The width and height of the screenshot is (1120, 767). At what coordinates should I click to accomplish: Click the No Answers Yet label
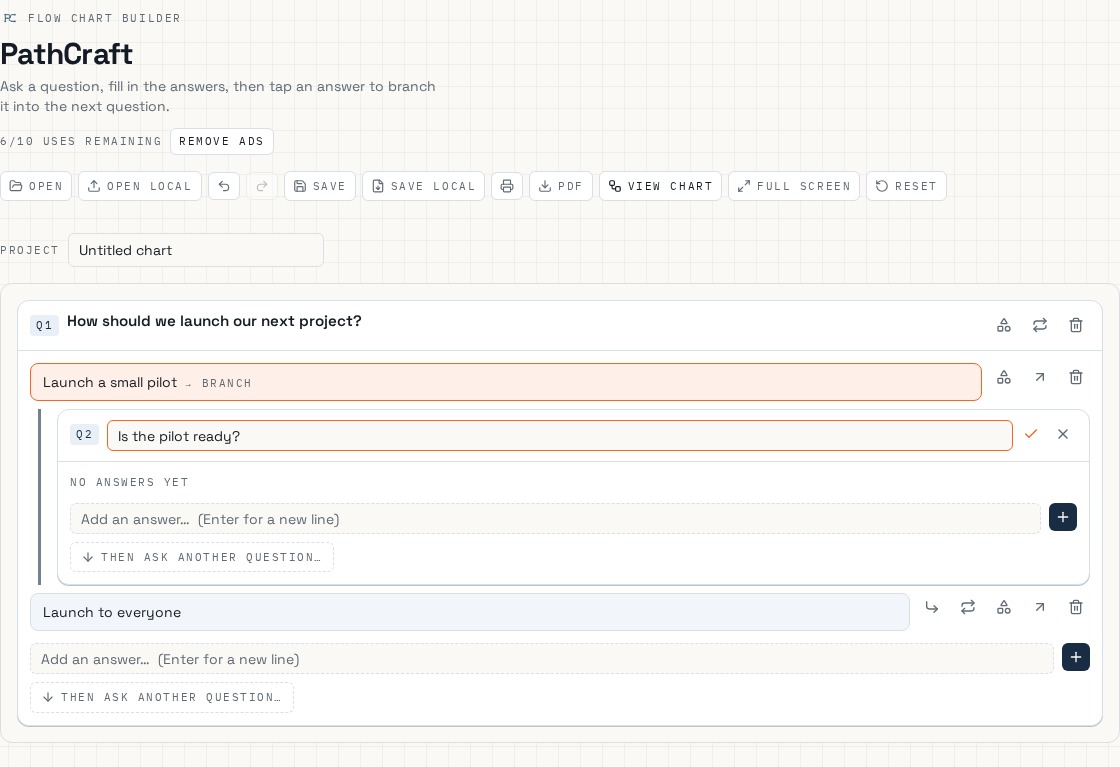(129, 482)
